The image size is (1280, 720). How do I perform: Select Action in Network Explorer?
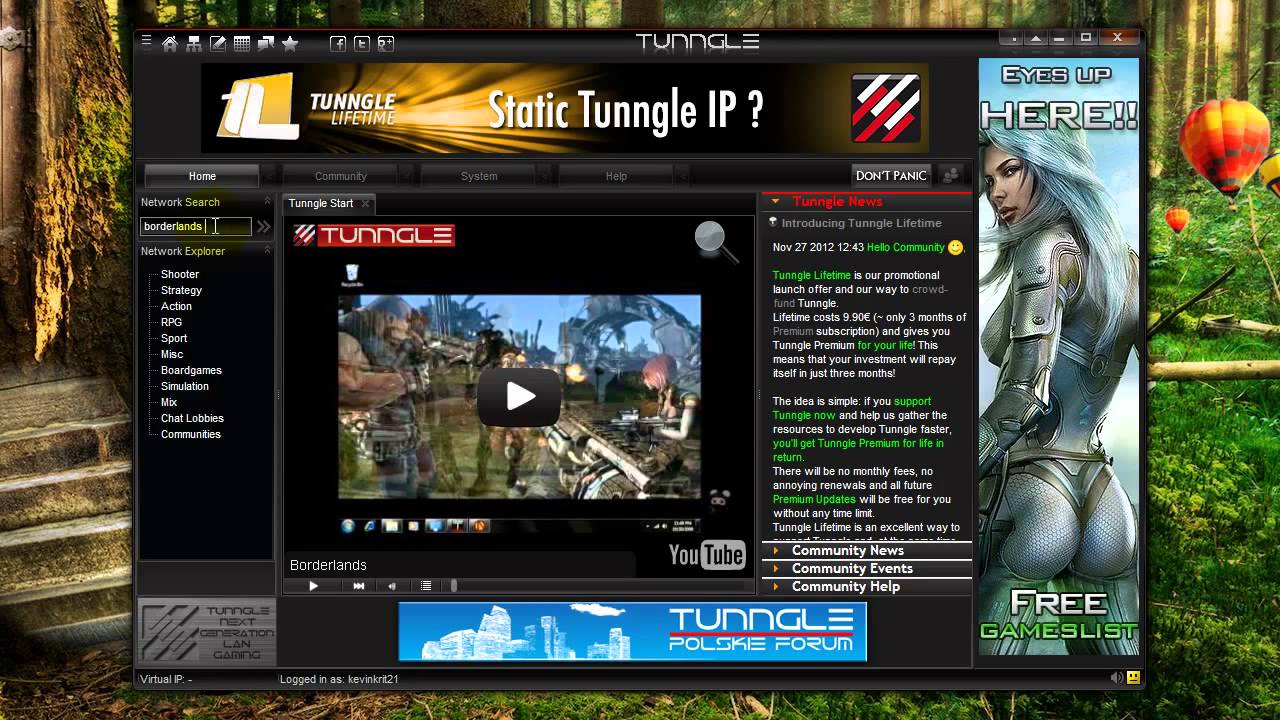(176, 306)
